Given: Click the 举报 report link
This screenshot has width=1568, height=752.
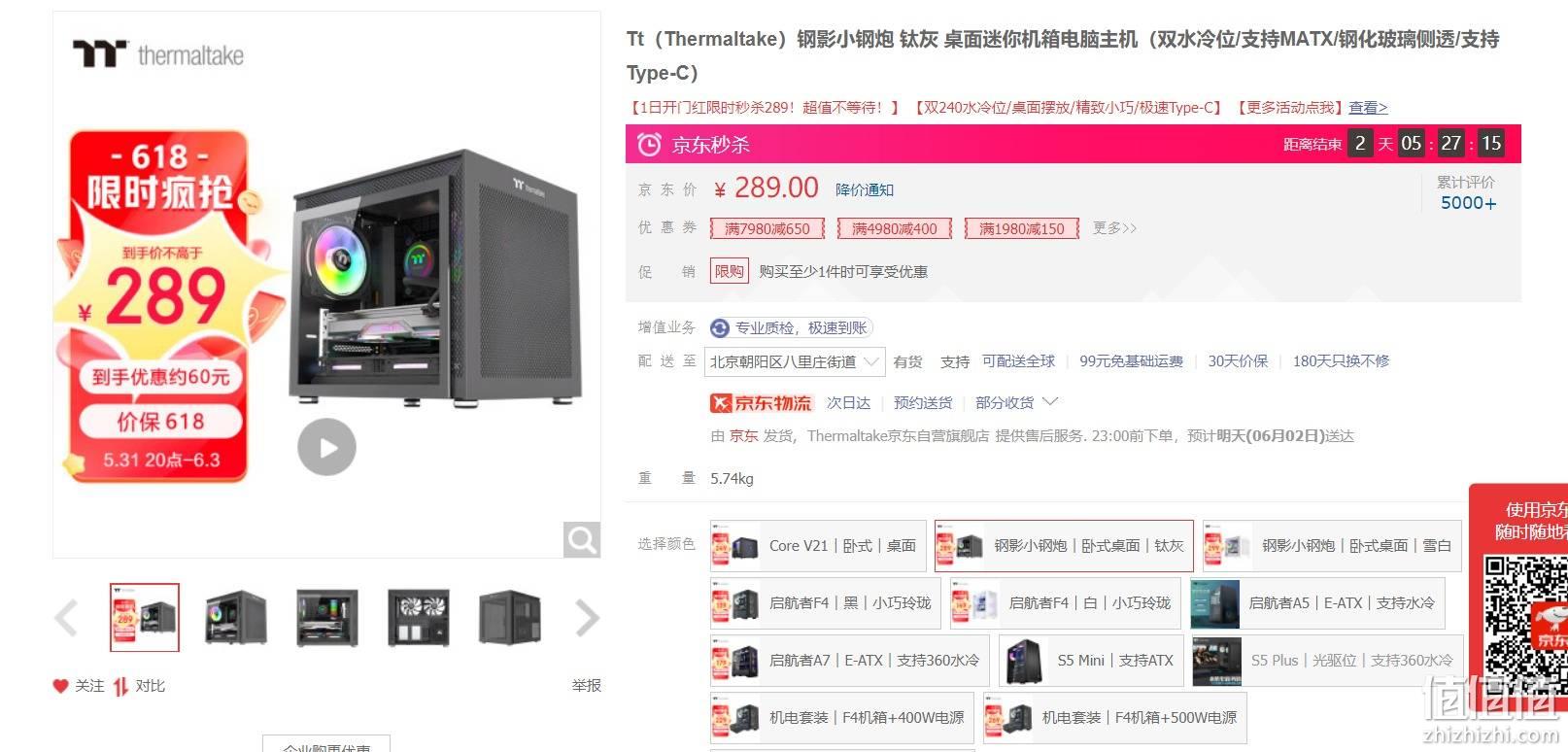Looking at the screenshot, I should 587,686.
